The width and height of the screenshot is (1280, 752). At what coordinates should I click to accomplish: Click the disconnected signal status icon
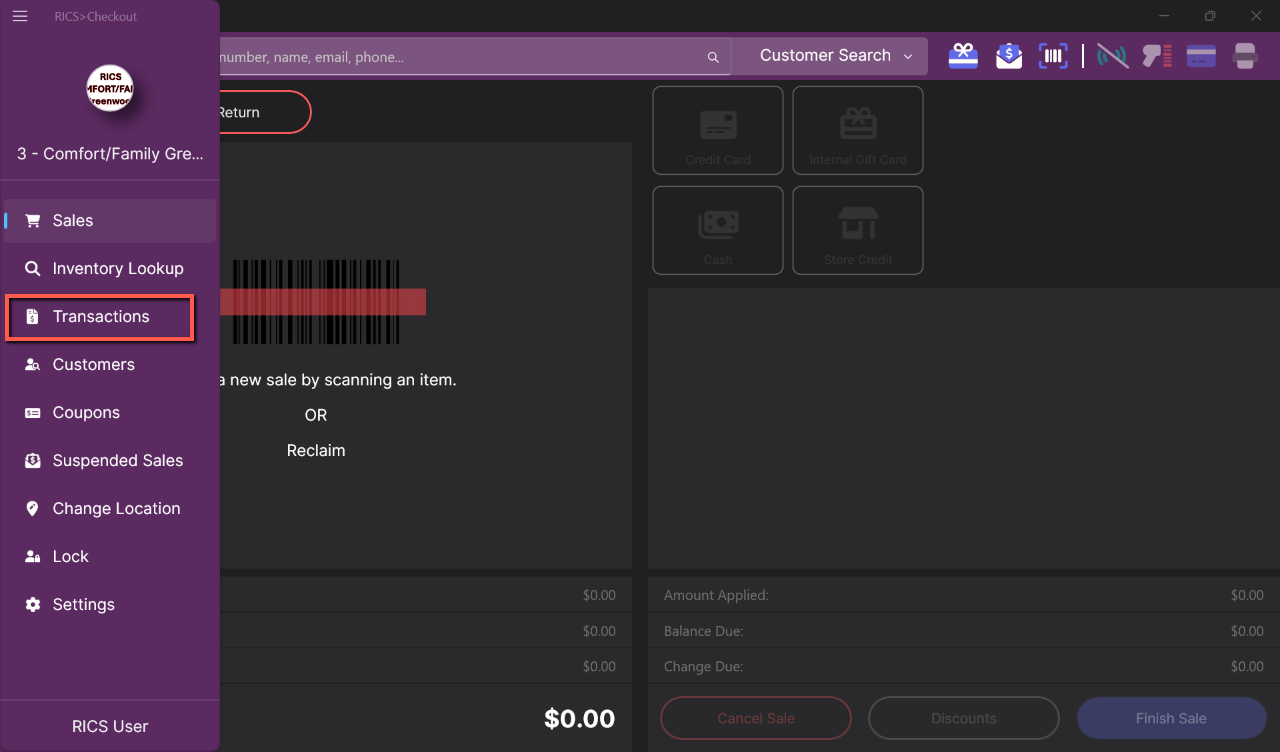[x=1112, y=56]
